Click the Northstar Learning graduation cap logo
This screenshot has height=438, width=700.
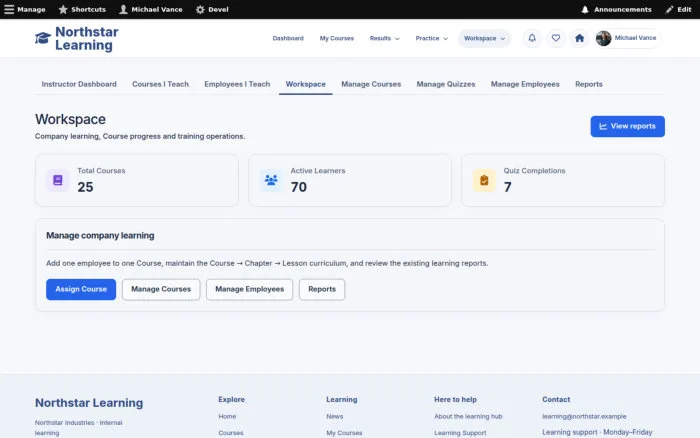tap(43, 38)
